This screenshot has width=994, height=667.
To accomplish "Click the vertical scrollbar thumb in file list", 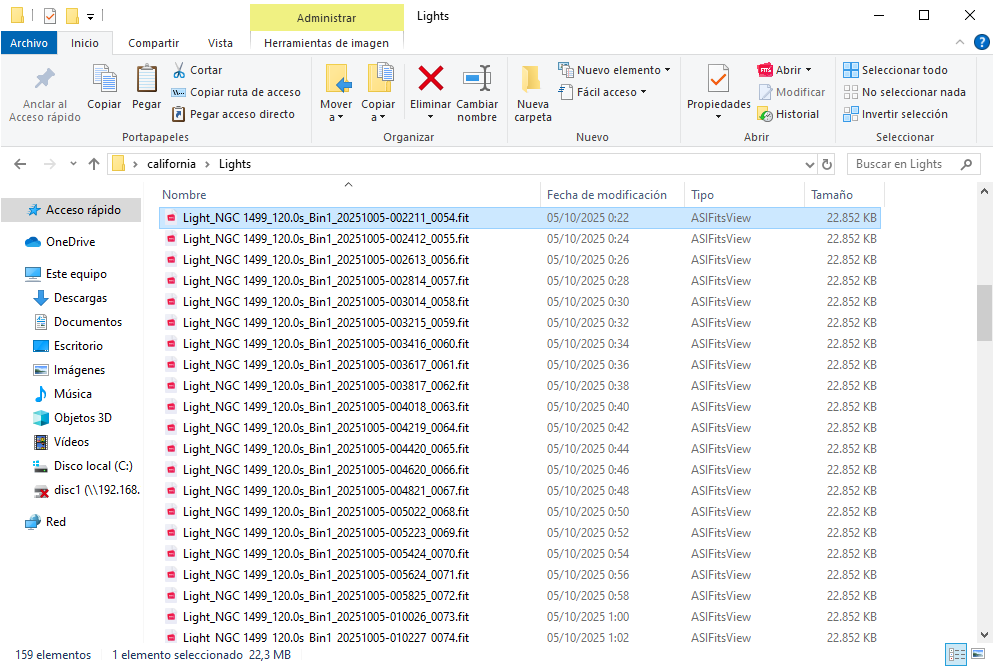I will click(x=984, y=313).
